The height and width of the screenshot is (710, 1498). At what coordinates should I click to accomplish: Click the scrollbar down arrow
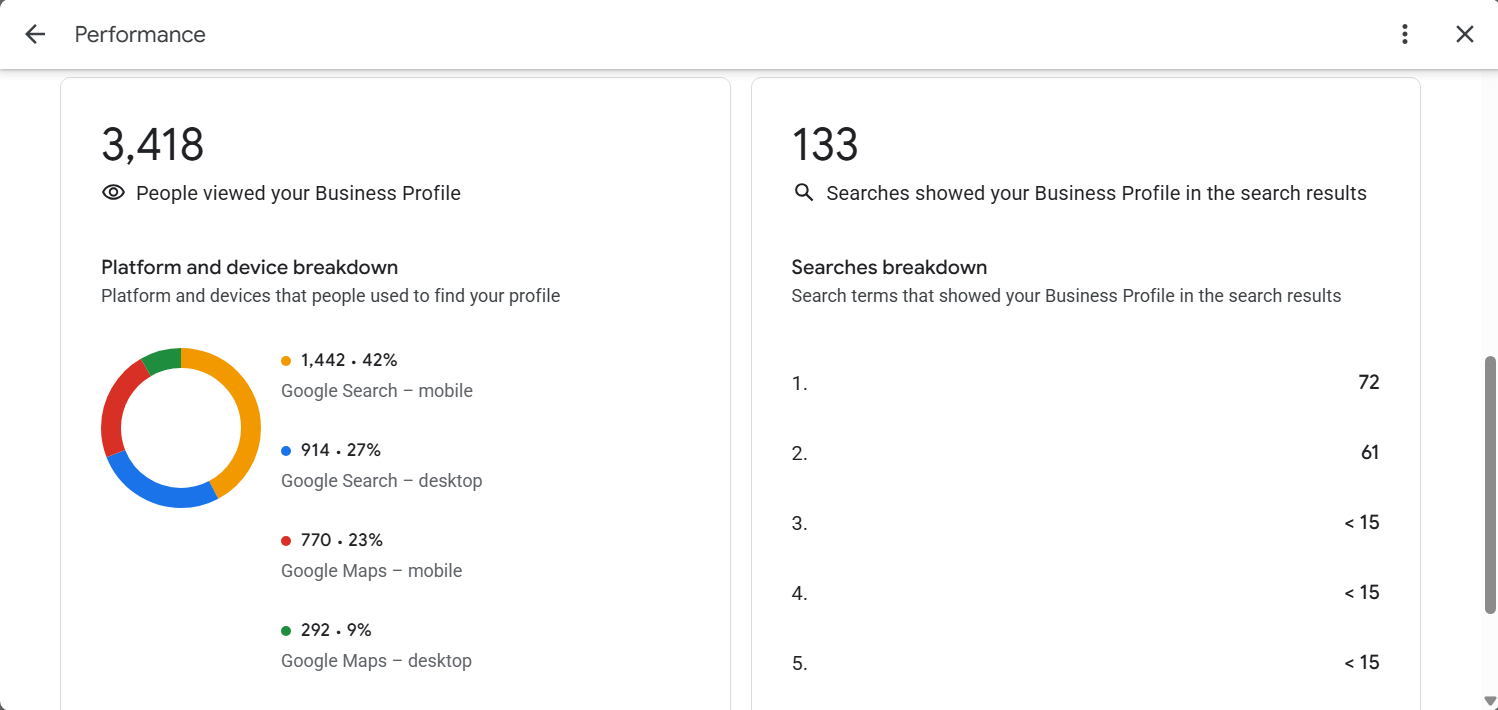click(1490, 700)
